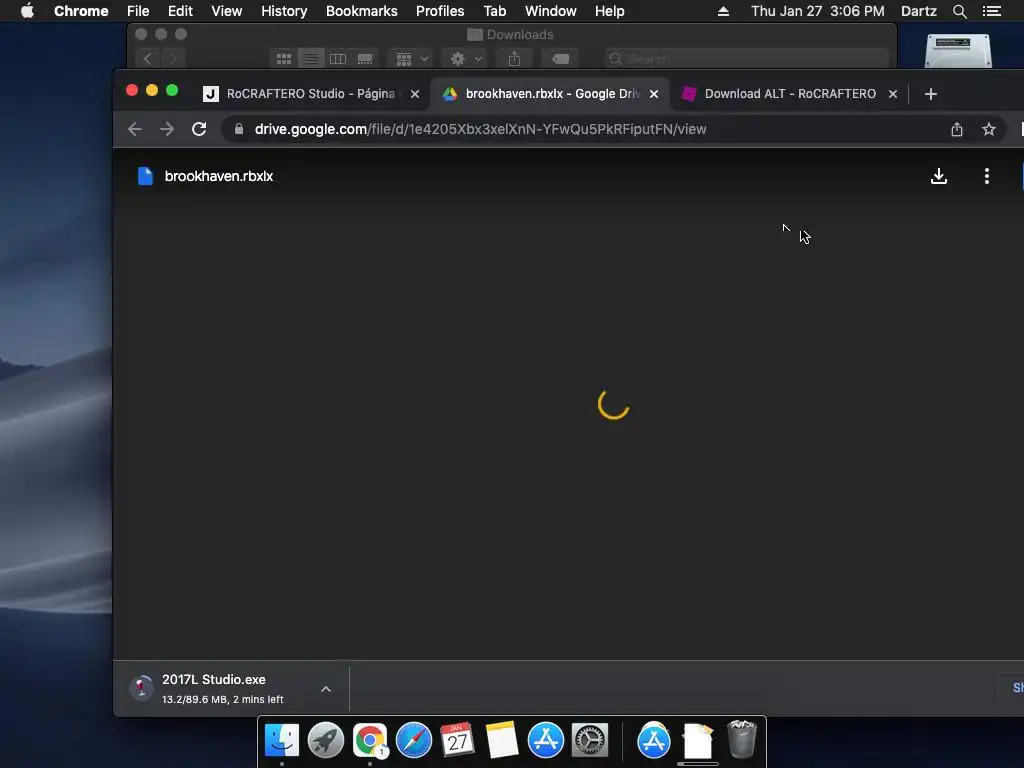Open the History menu
This screenshot has height=768, width=1024.
click(284, 11)
